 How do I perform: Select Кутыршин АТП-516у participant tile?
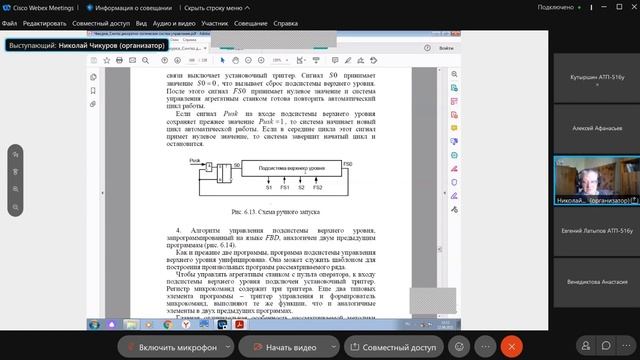coord(597,78)
